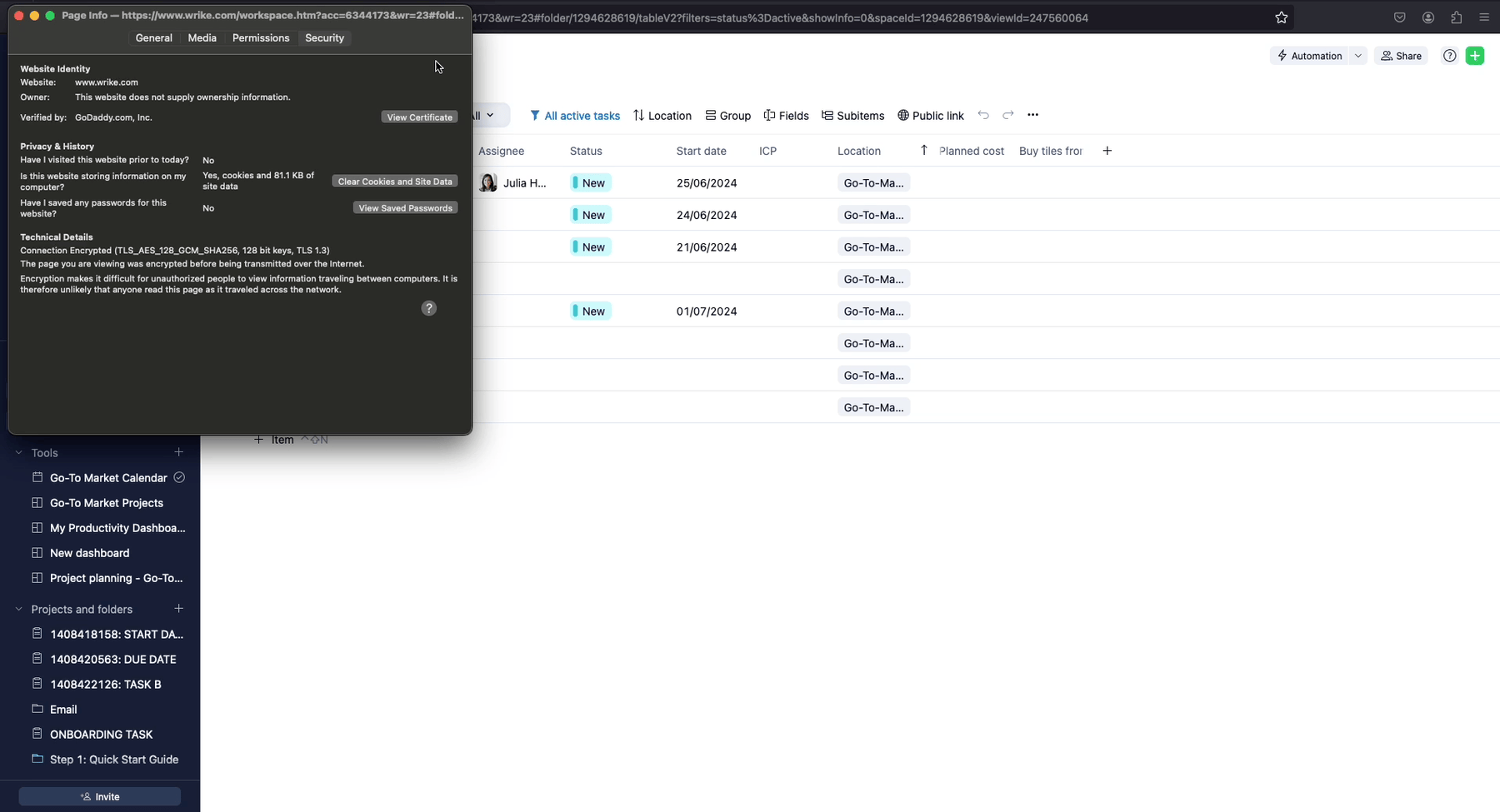1500x812 pixels.
Task: Collapse the Projects and folders section
Action: point(19,610)
